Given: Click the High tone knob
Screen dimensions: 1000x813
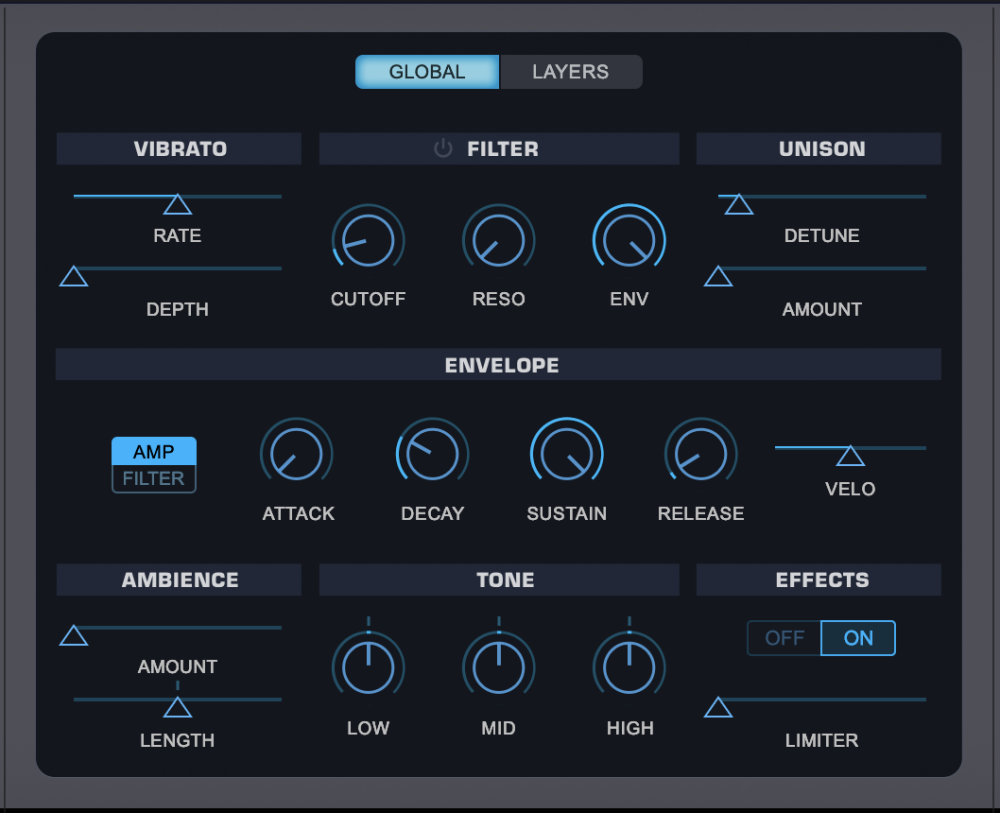Looking at the screenshot, I should tap(629, 668).
